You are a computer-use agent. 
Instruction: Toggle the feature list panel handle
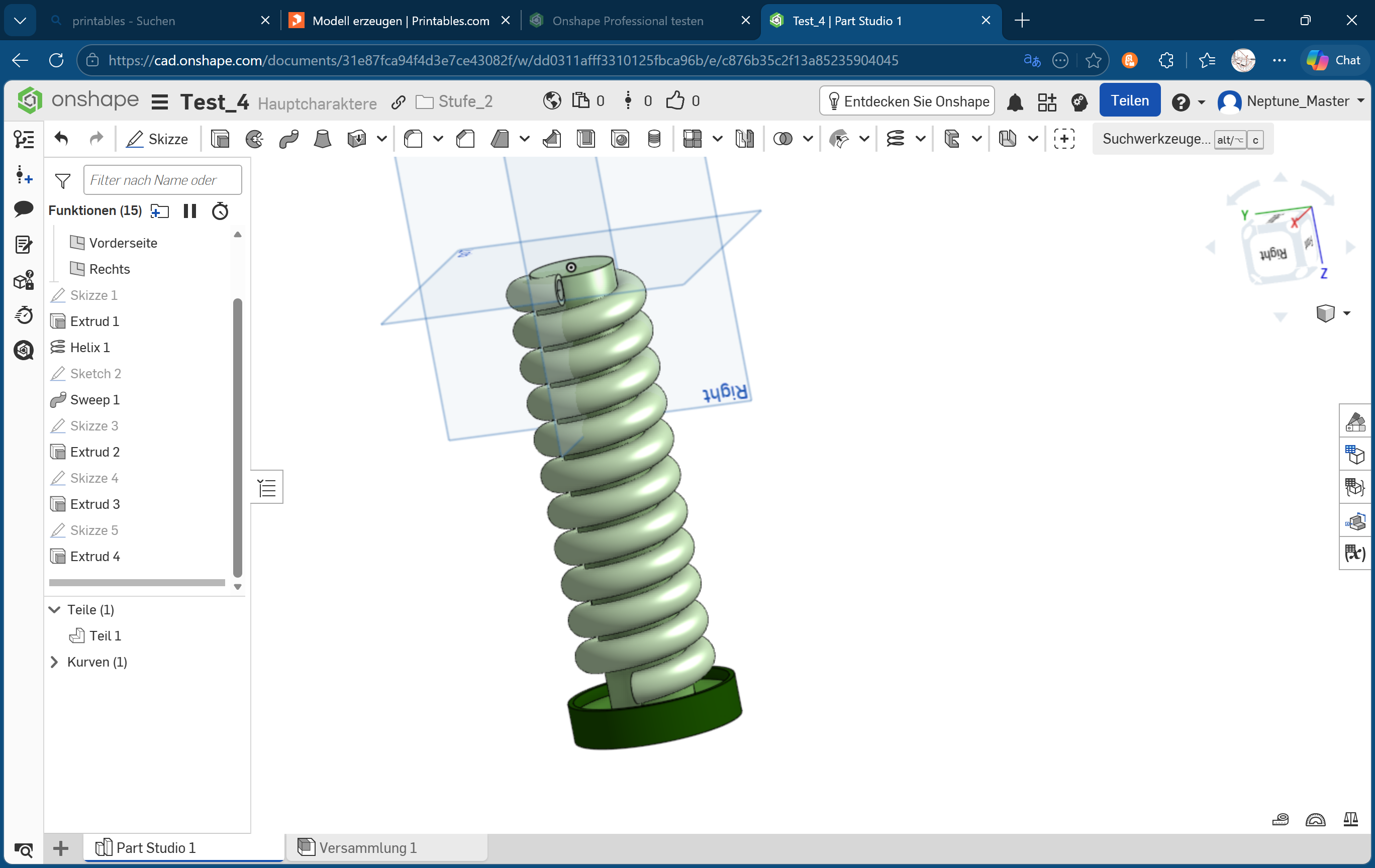coord(267,487)
